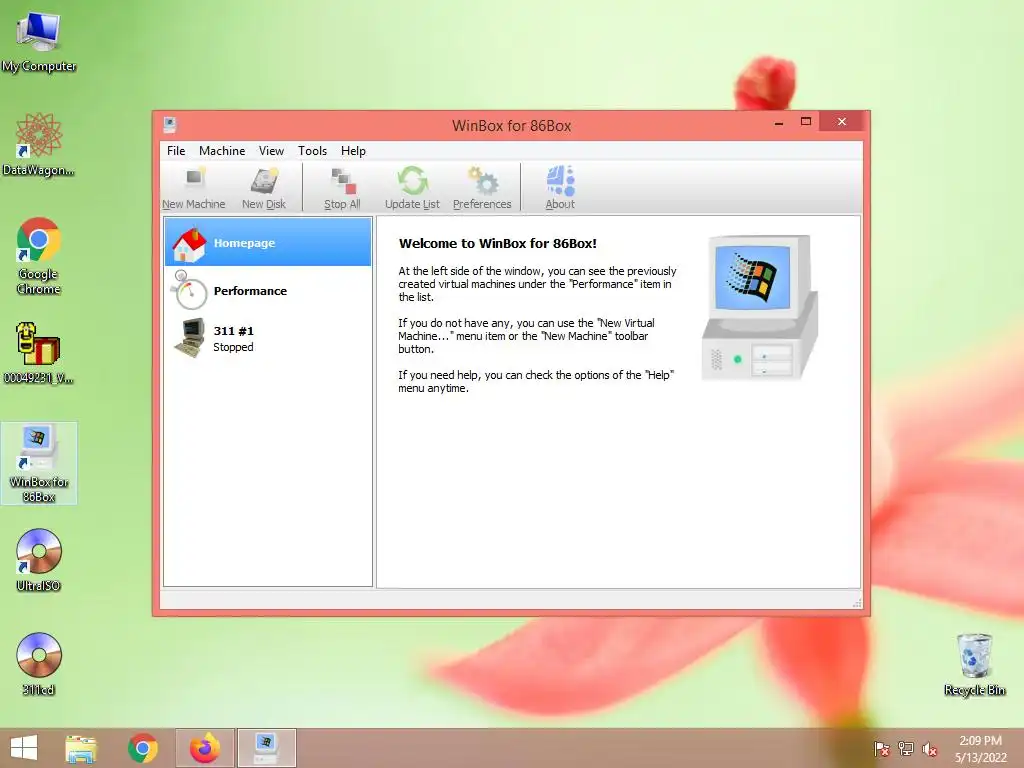
Task: Click the network tray icon
Action: (x=906, y=749)
